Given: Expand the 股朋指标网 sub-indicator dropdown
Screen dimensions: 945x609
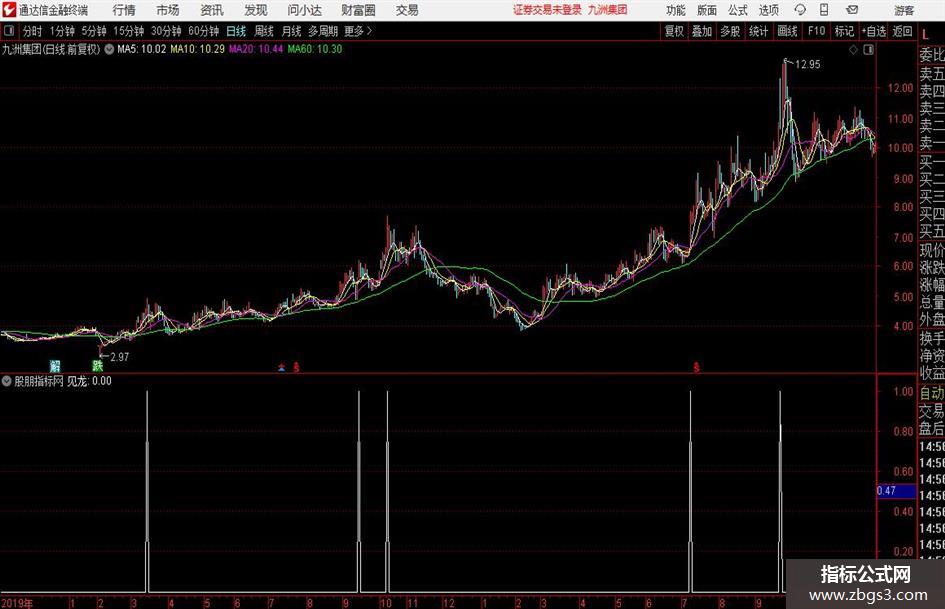Looking at the screenshot, I should [x=7, y=381].
